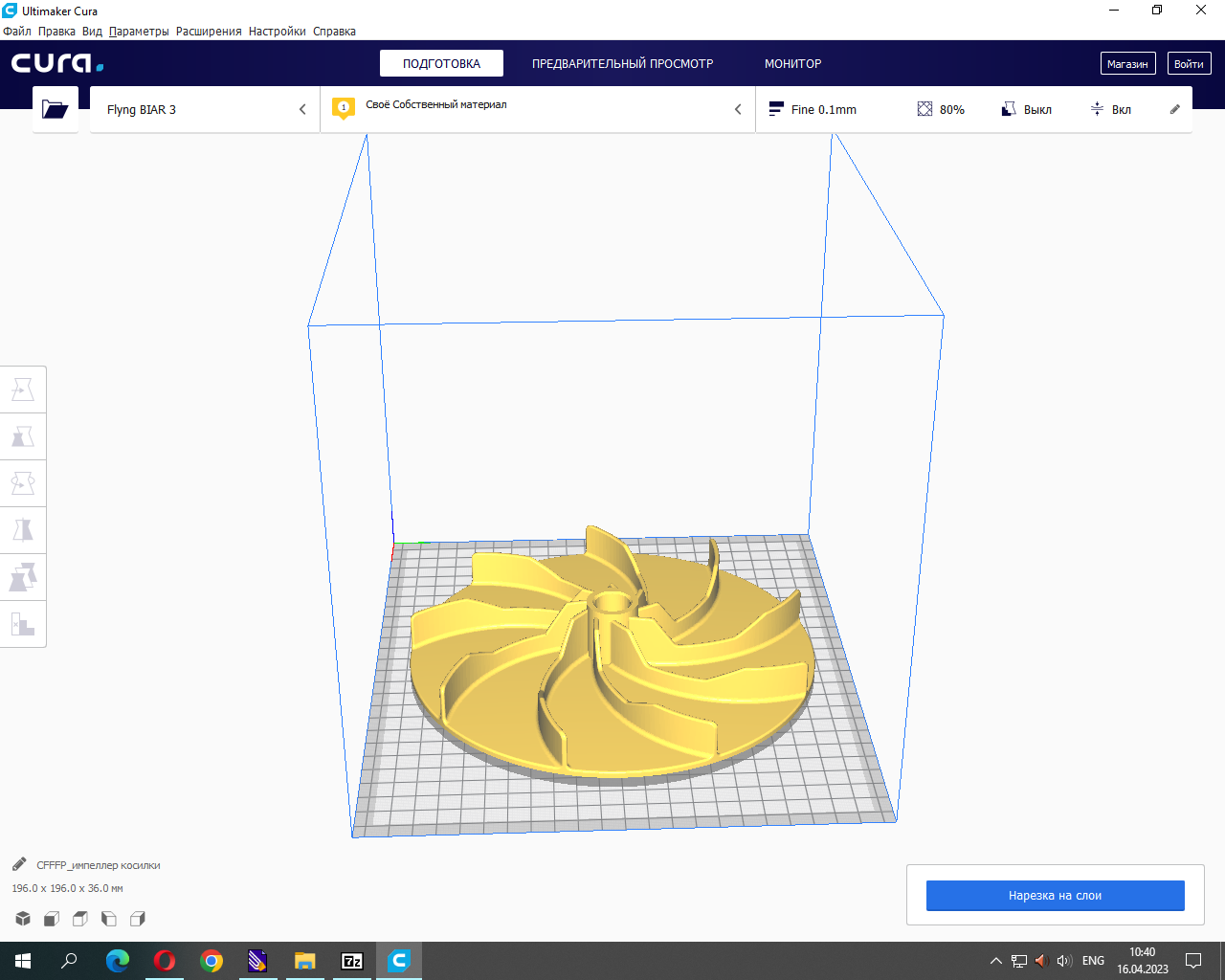Screen dimensions: 1225x980
Task: Open file using the folder icon
Action: tap(56, 109)
